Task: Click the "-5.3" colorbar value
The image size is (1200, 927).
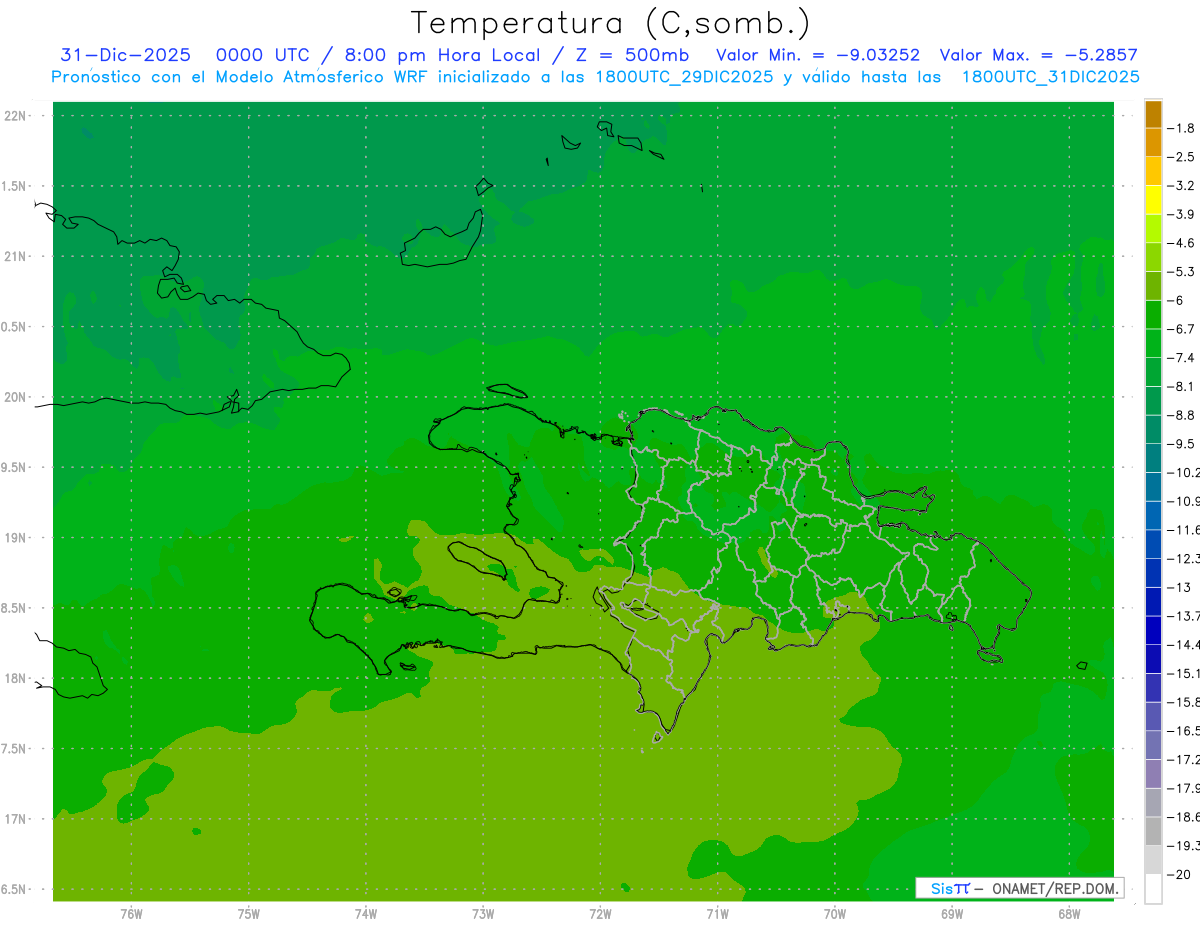Action: tap(1181, 272)
